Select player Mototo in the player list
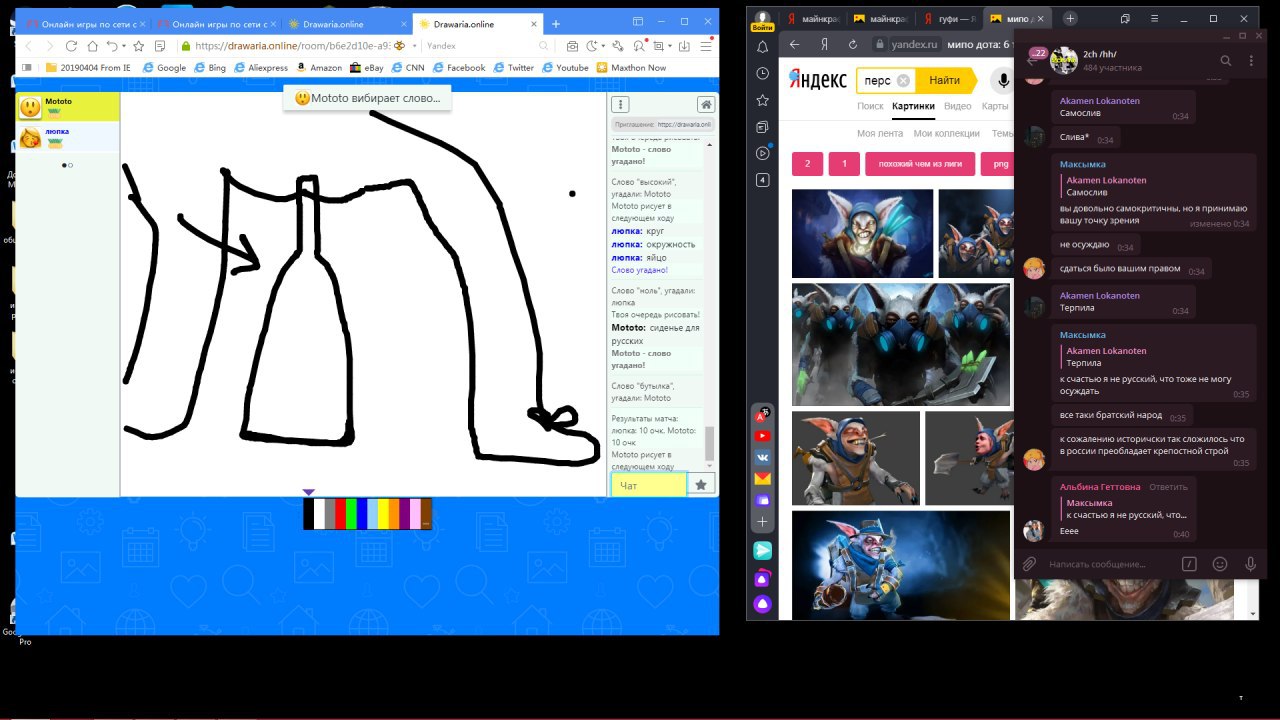The height and width of the screenshot is (720, 1280). click(67, 108)
